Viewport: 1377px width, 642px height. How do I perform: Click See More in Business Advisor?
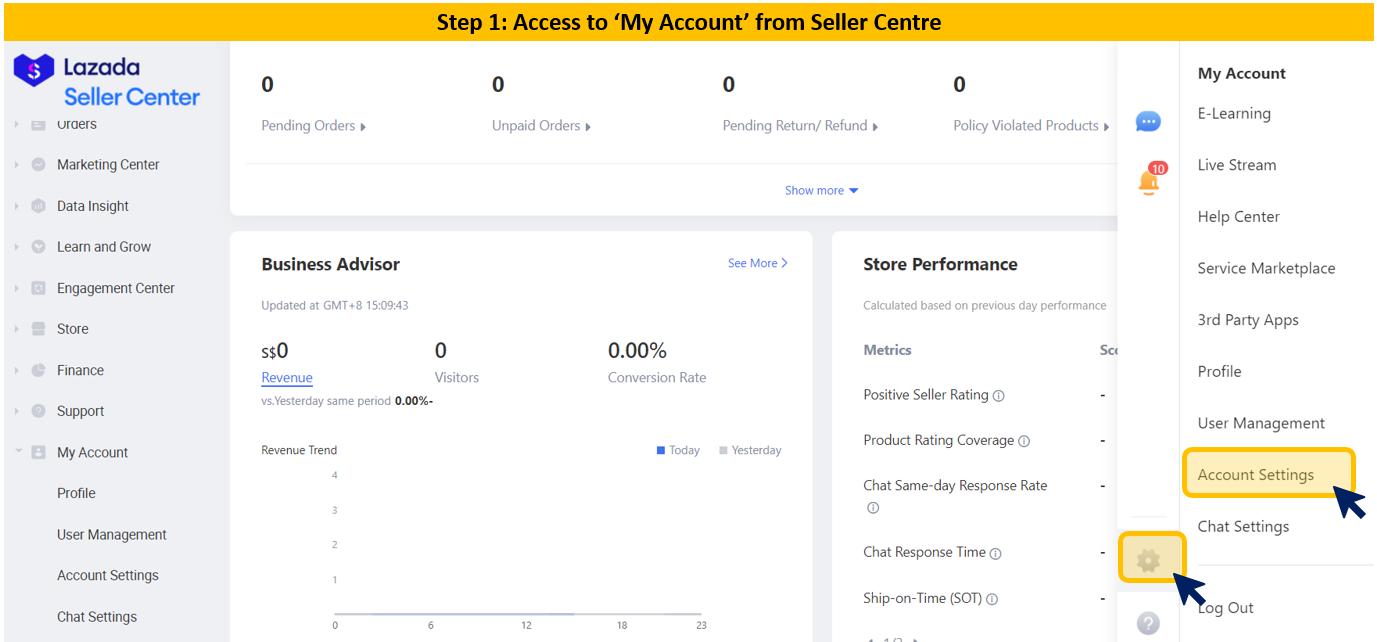coord(758,263)
